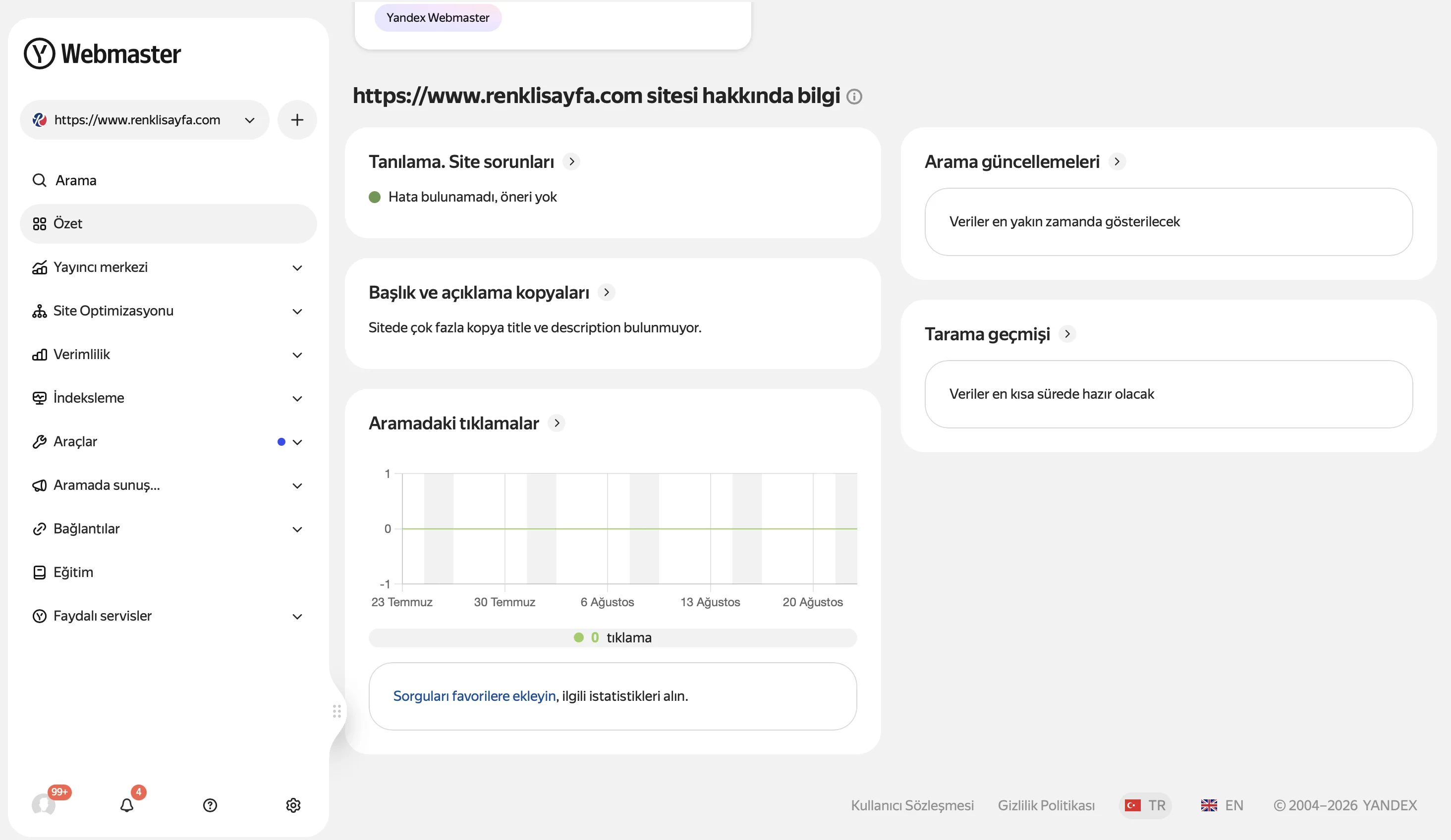
Task: Click the UK flag icon
Action: coord(1209,805)
